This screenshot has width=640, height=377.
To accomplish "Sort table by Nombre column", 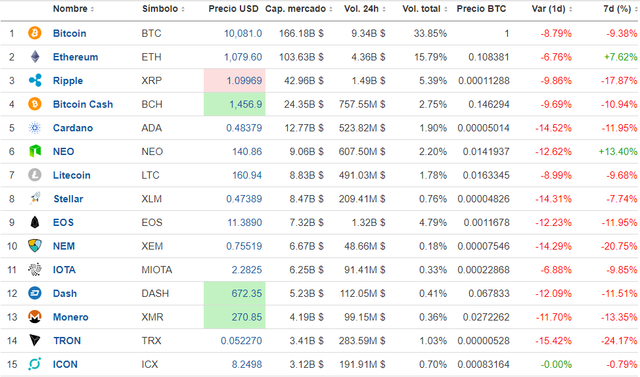I will click(73, 9).
